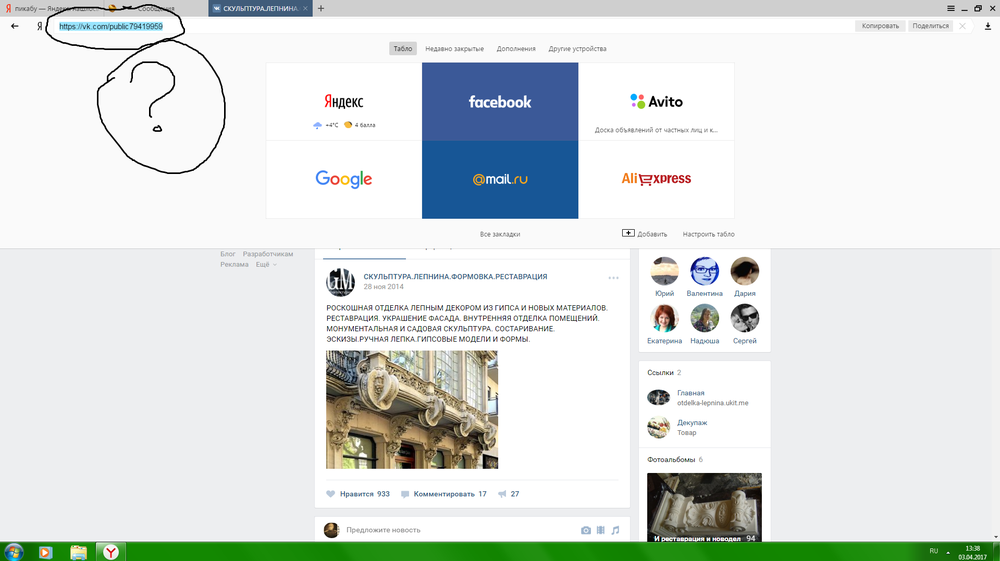Open member Екатерина's avatar

[x=665, y=318]
